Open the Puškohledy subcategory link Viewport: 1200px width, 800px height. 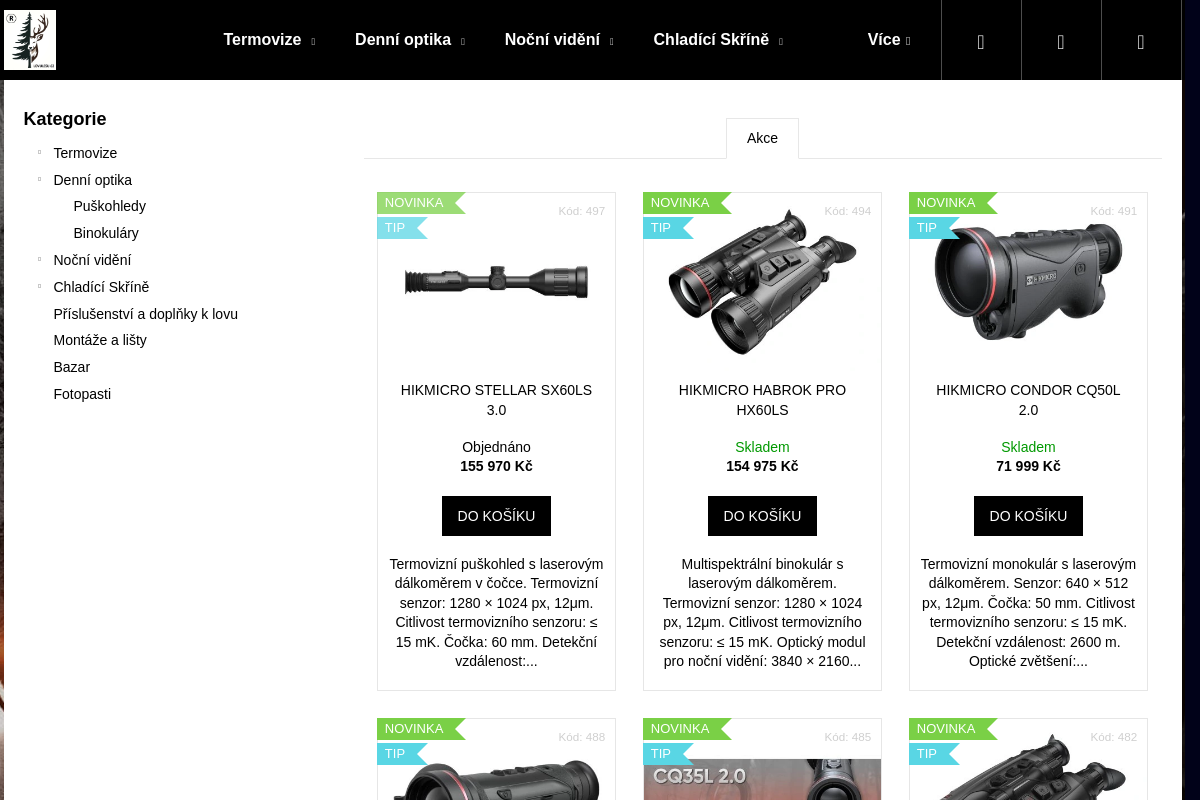(x=110, y=206)
